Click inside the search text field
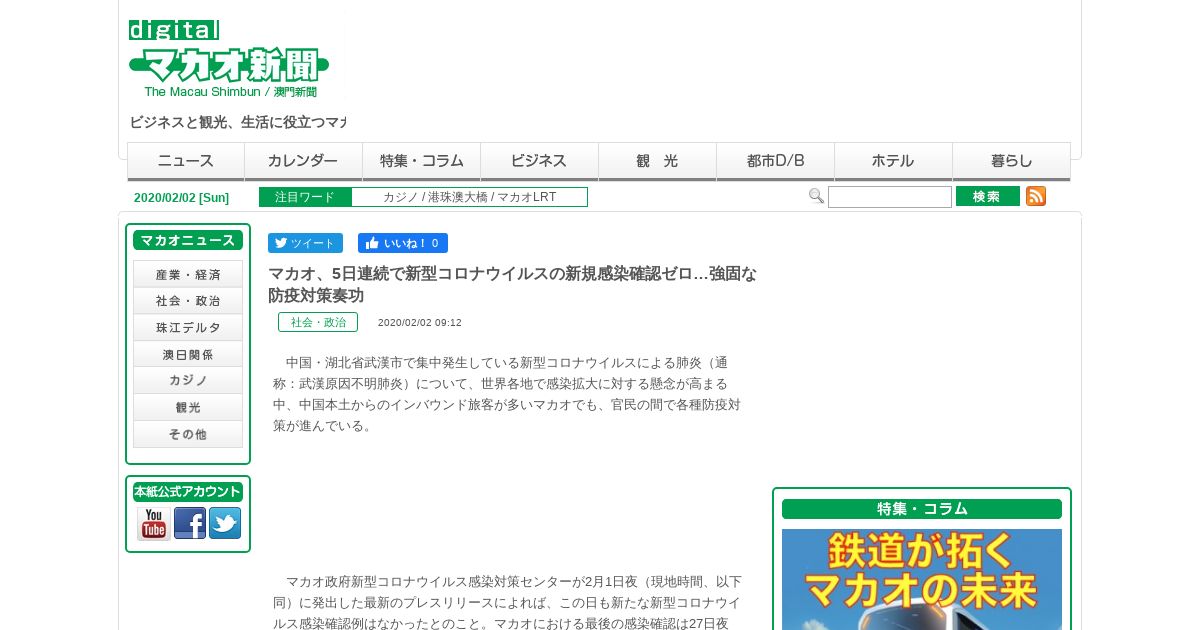This screenshot has height=630, width=1200. [890, 197]
